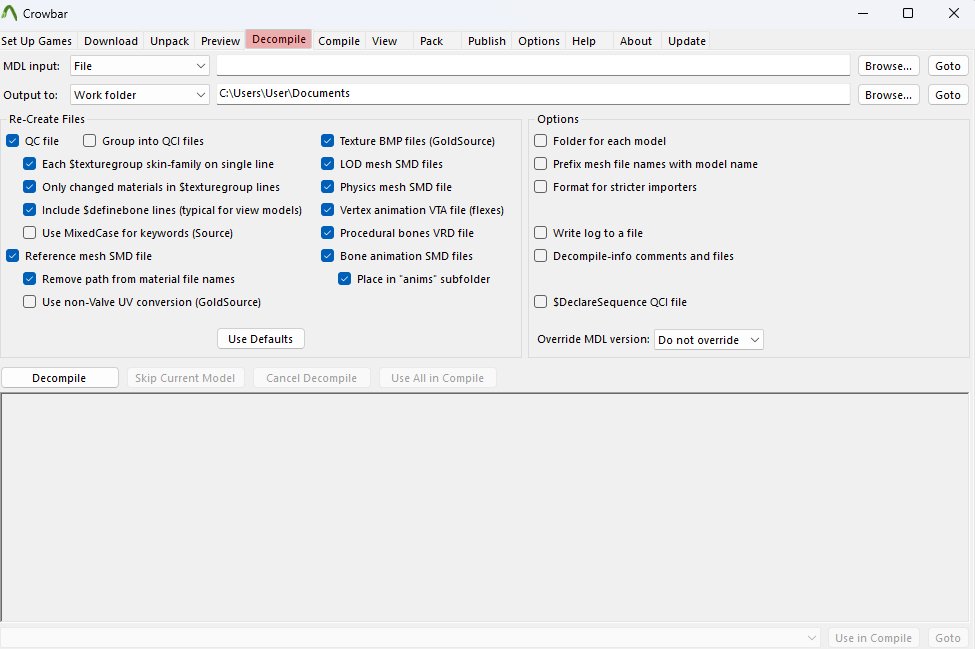
Task: Click Goto beside the Output to path
Action: [947, 95]
